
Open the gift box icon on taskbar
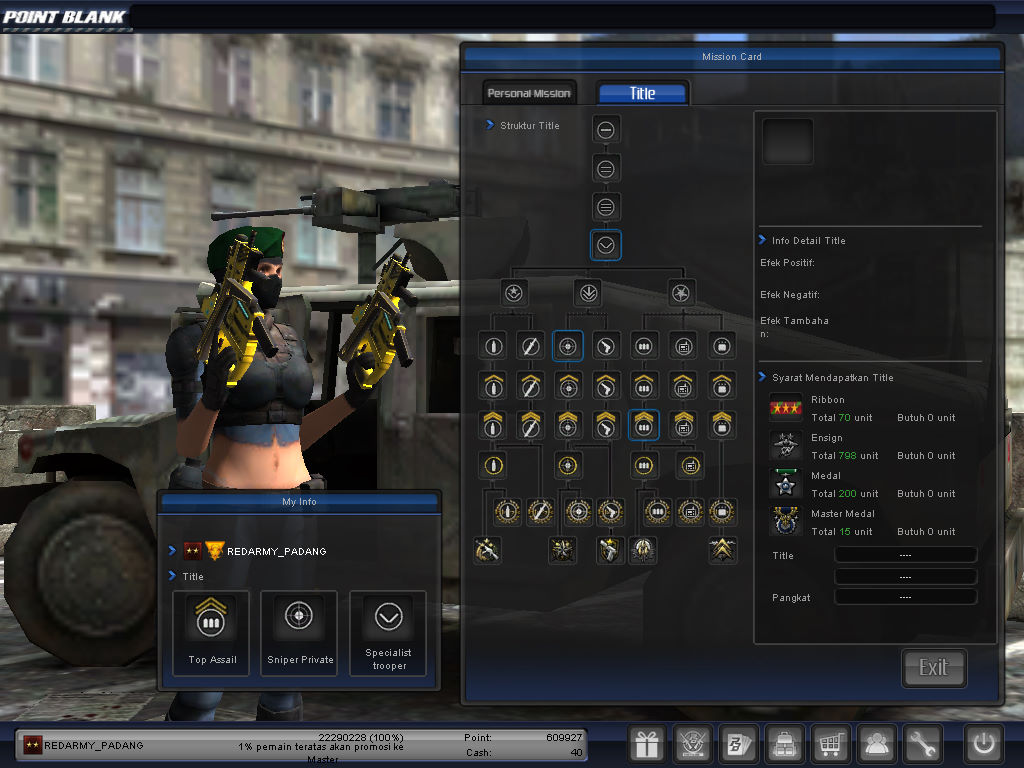click(647, 744)
